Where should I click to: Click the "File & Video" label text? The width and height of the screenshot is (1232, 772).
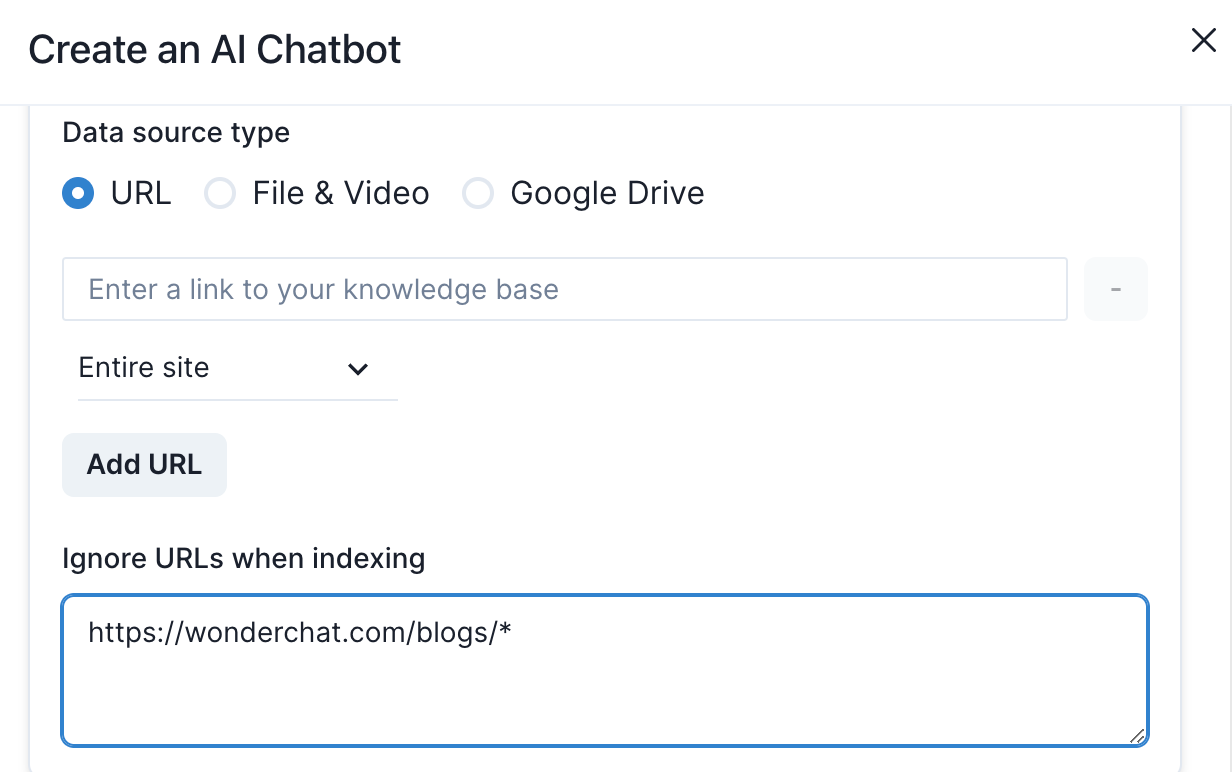coord(341,193)
